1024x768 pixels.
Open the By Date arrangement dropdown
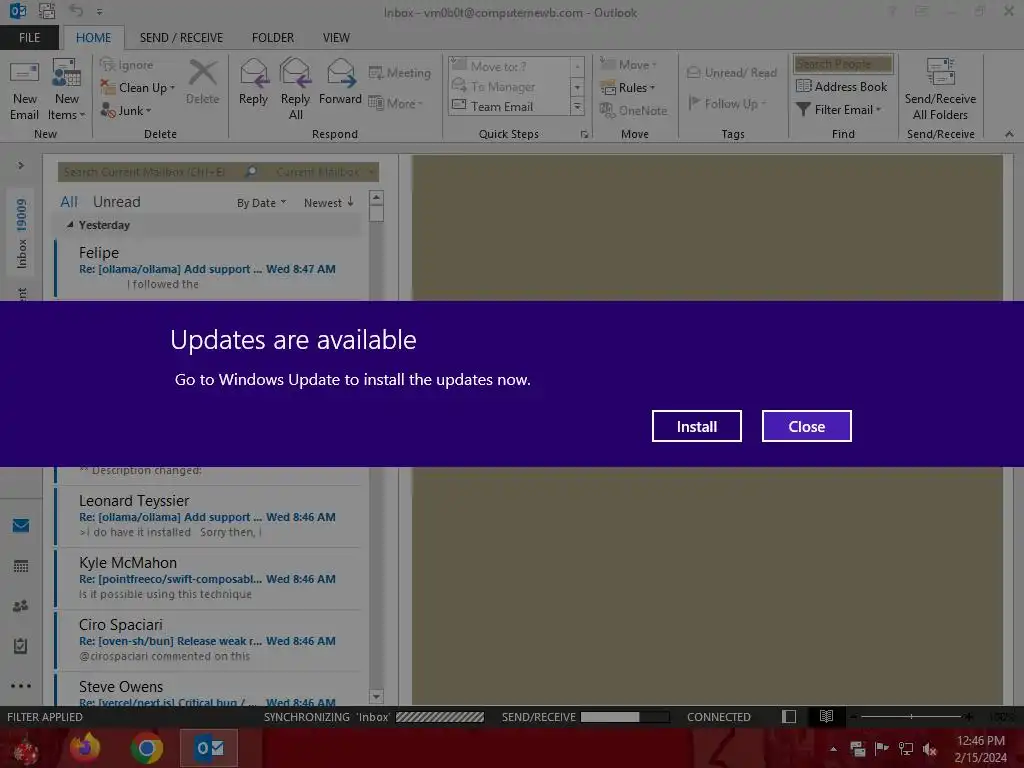tap(261, 202)
